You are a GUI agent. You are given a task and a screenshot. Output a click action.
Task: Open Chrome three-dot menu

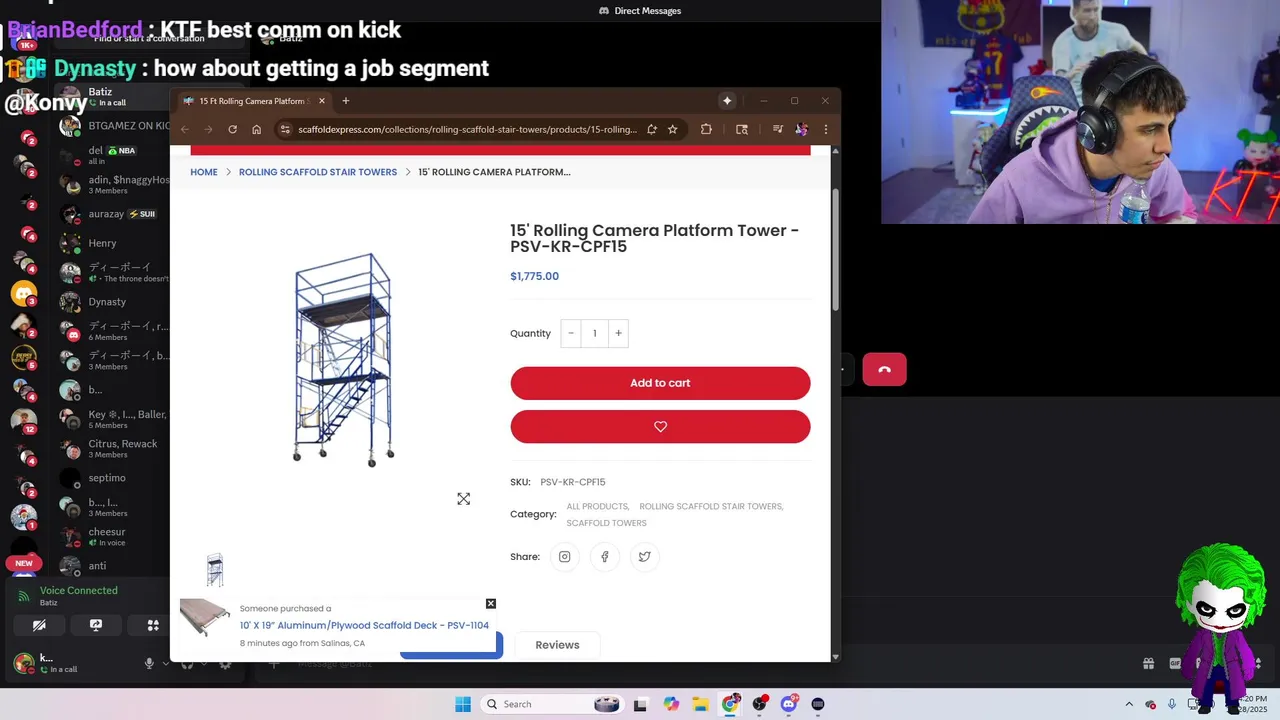click(825, 129)
